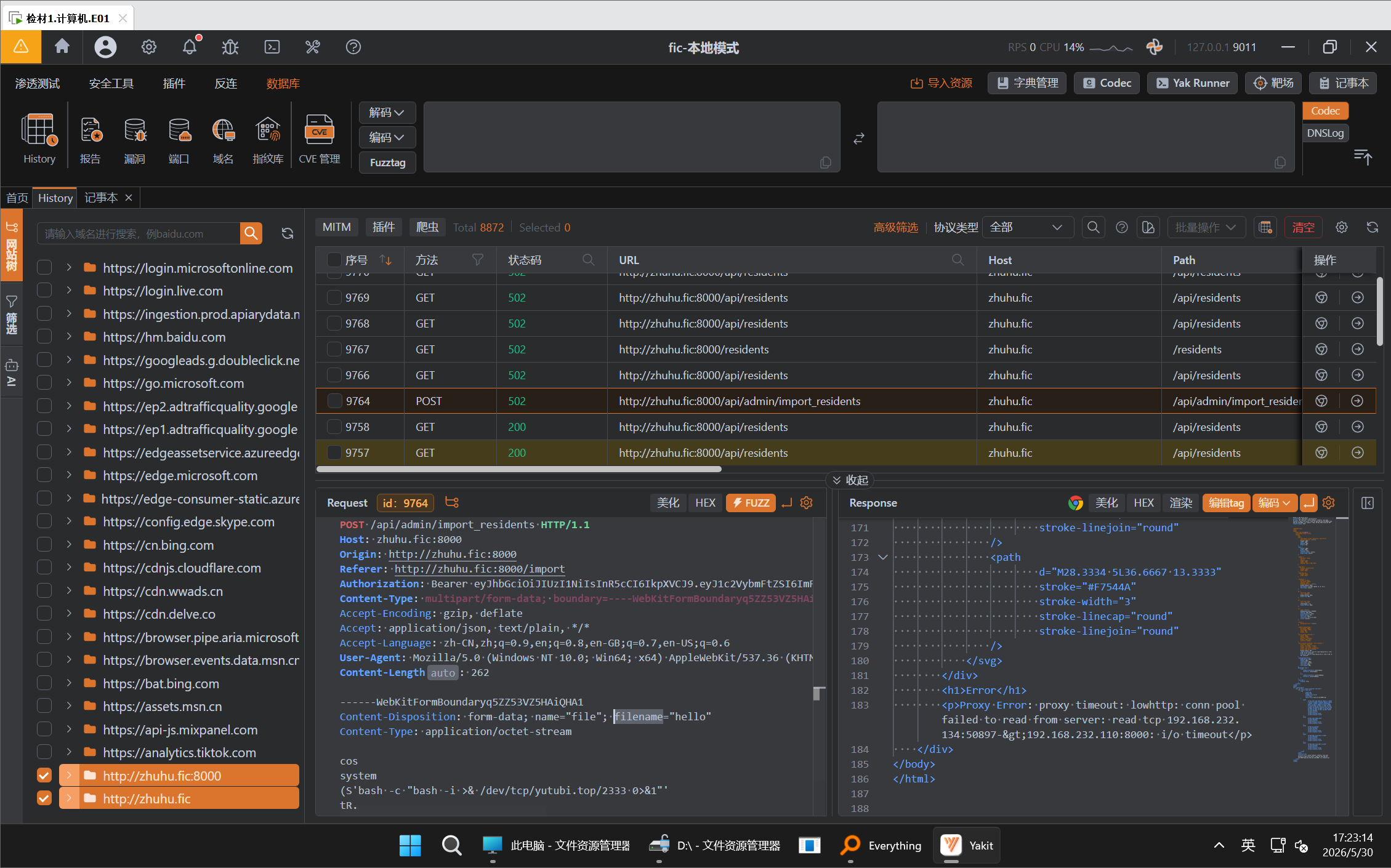The height and width of the screenshot is (868, 1391).
Task: Swap codec input and output arrows
Action: [859, 139]
